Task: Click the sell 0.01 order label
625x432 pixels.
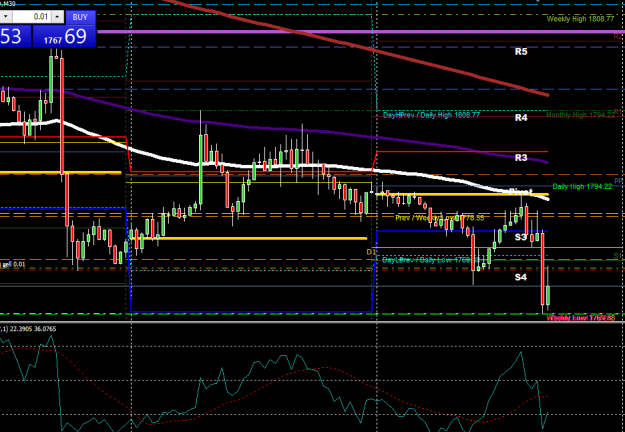Action: pyautogui.click(x=13, y=265)
